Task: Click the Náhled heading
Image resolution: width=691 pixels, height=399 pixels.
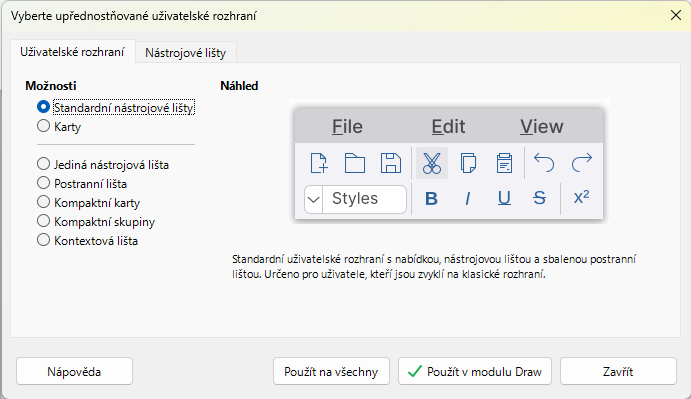Action: [x=239, y=86]
